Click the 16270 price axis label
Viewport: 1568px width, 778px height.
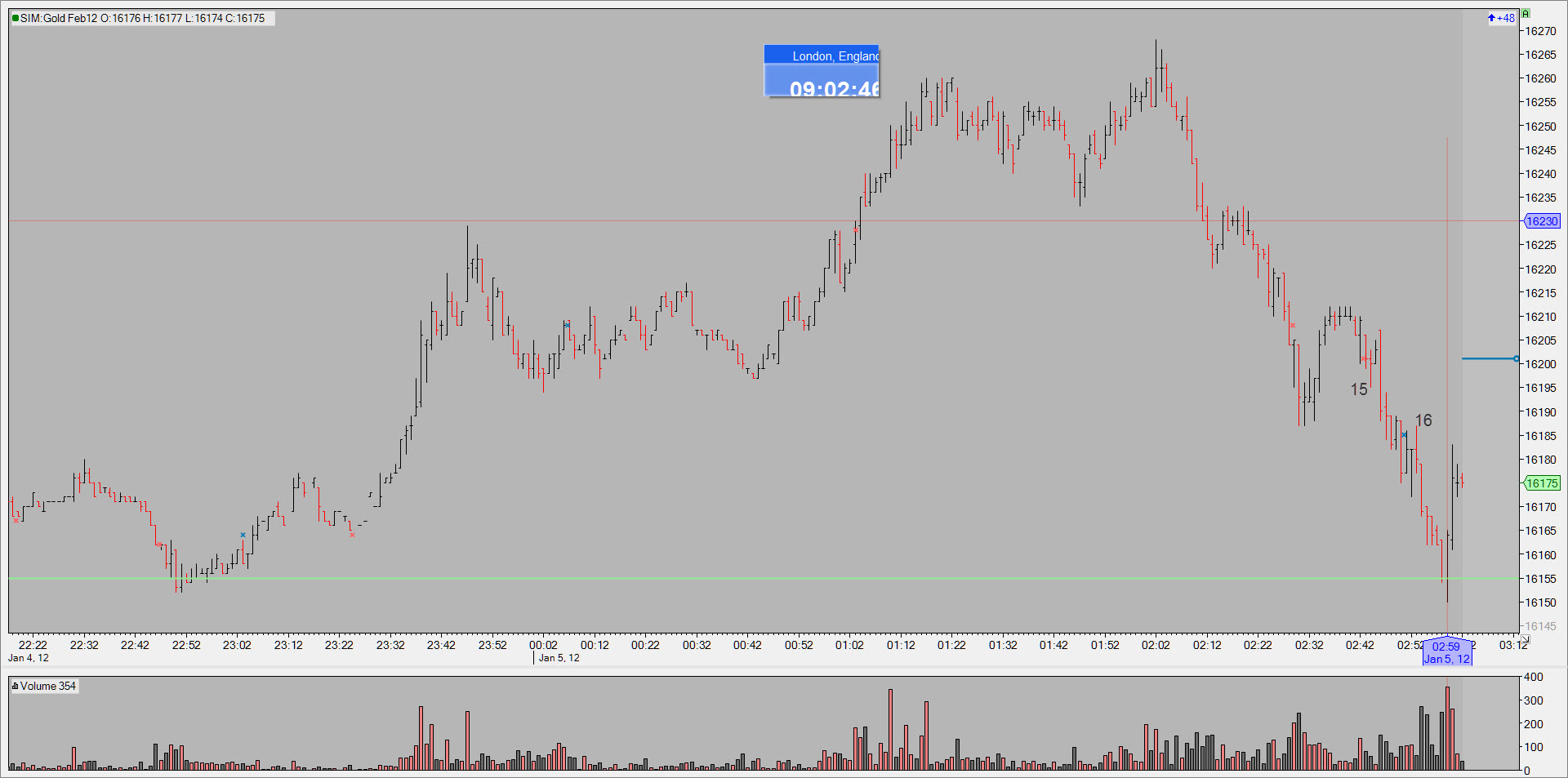click(1541, 31)
